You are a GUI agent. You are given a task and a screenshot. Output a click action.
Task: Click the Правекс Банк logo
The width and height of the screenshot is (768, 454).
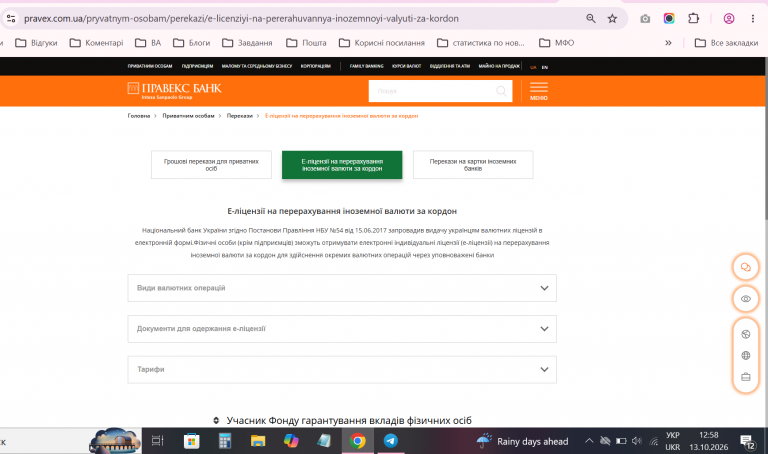(174, 91)
